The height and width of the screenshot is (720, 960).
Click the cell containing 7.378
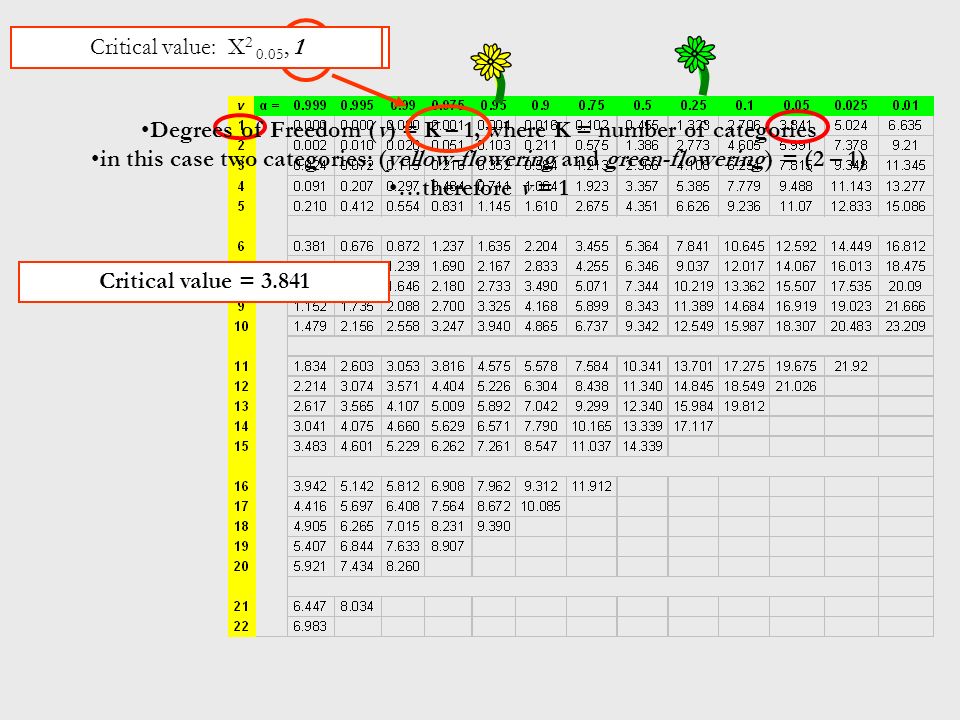point(850,146)
